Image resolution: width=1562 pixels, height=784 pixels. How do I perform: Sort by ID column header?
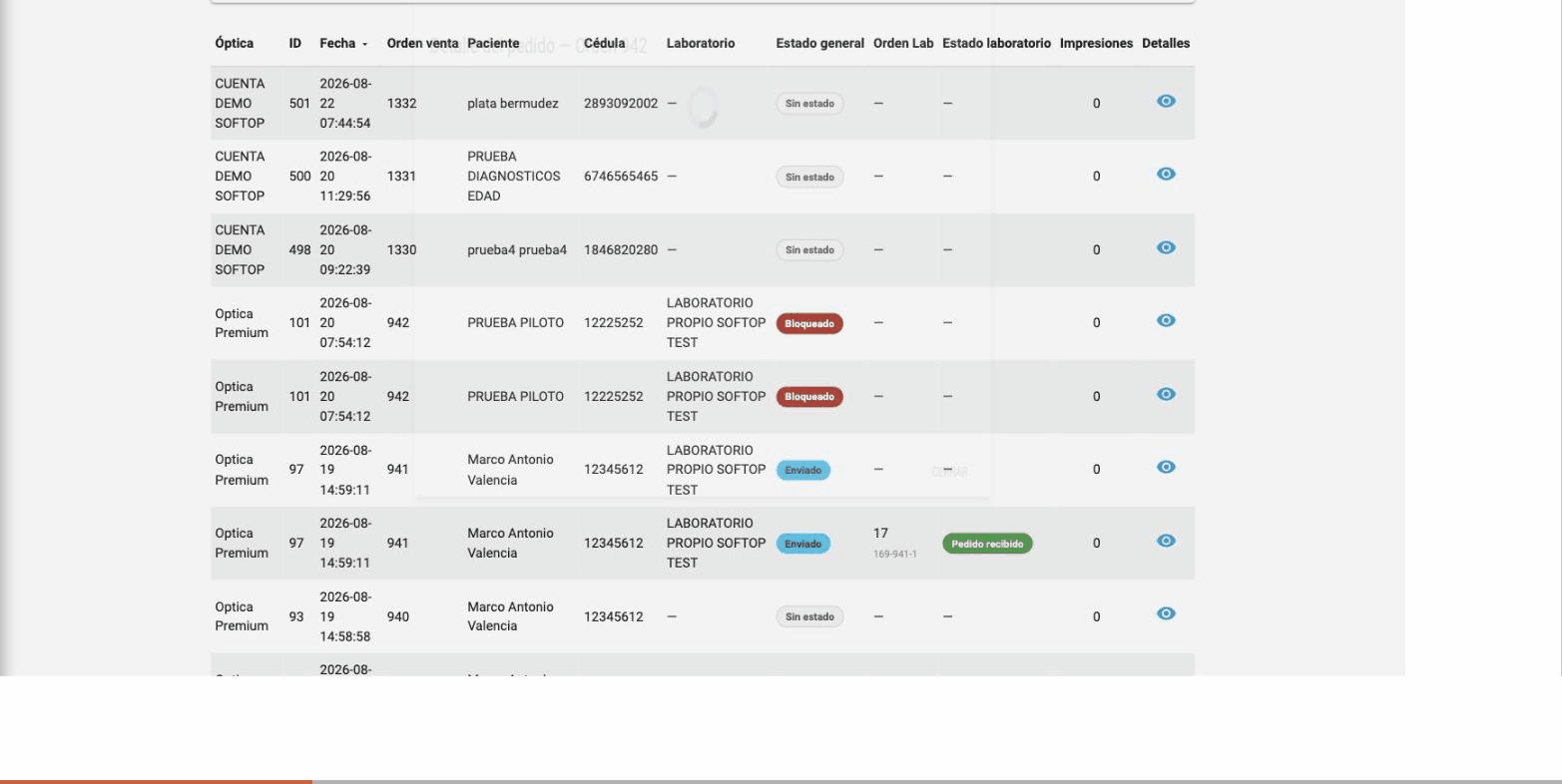(295, 43)
